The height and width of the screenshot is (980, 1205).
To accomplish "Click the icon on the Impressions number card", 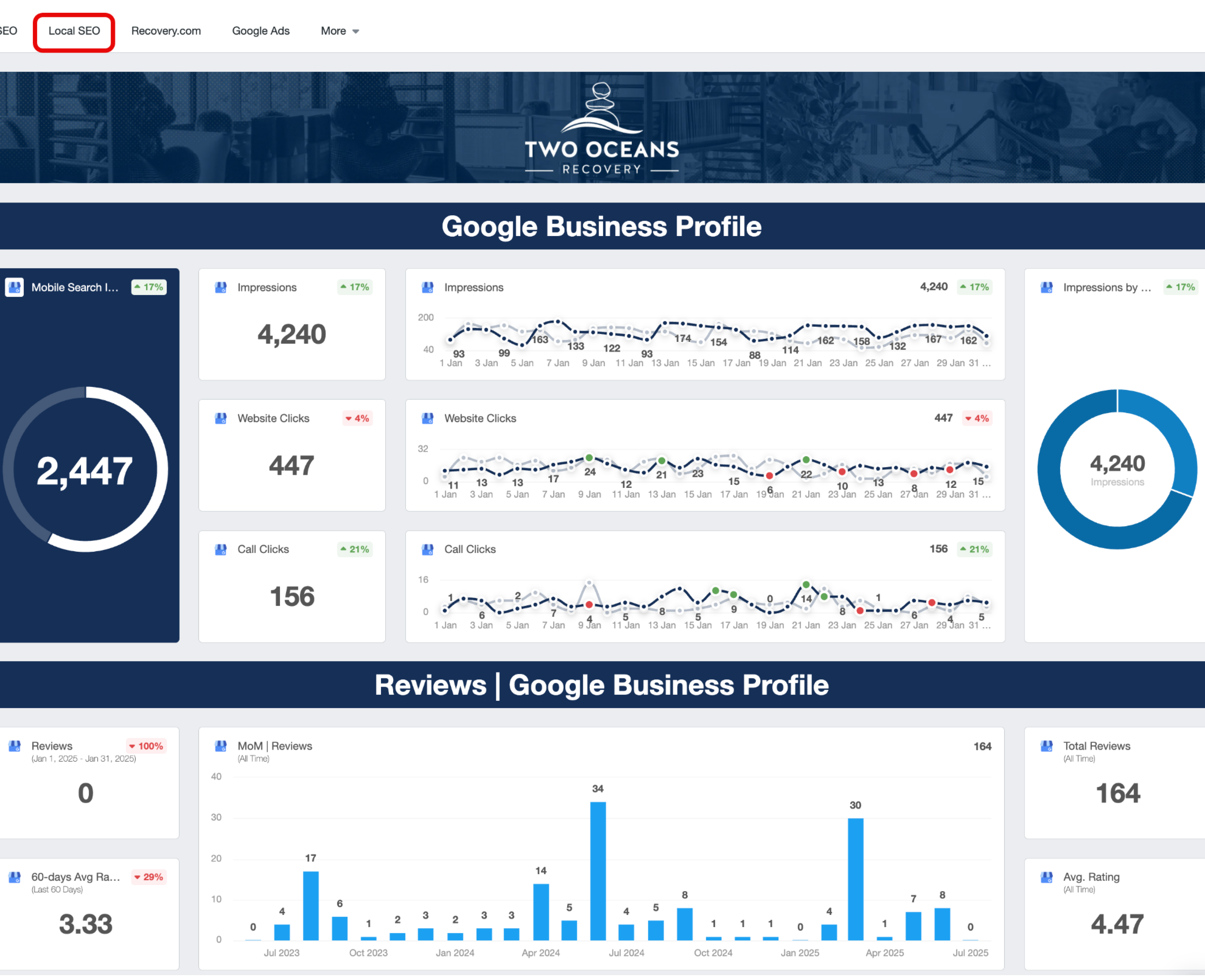I will point(221,287).
